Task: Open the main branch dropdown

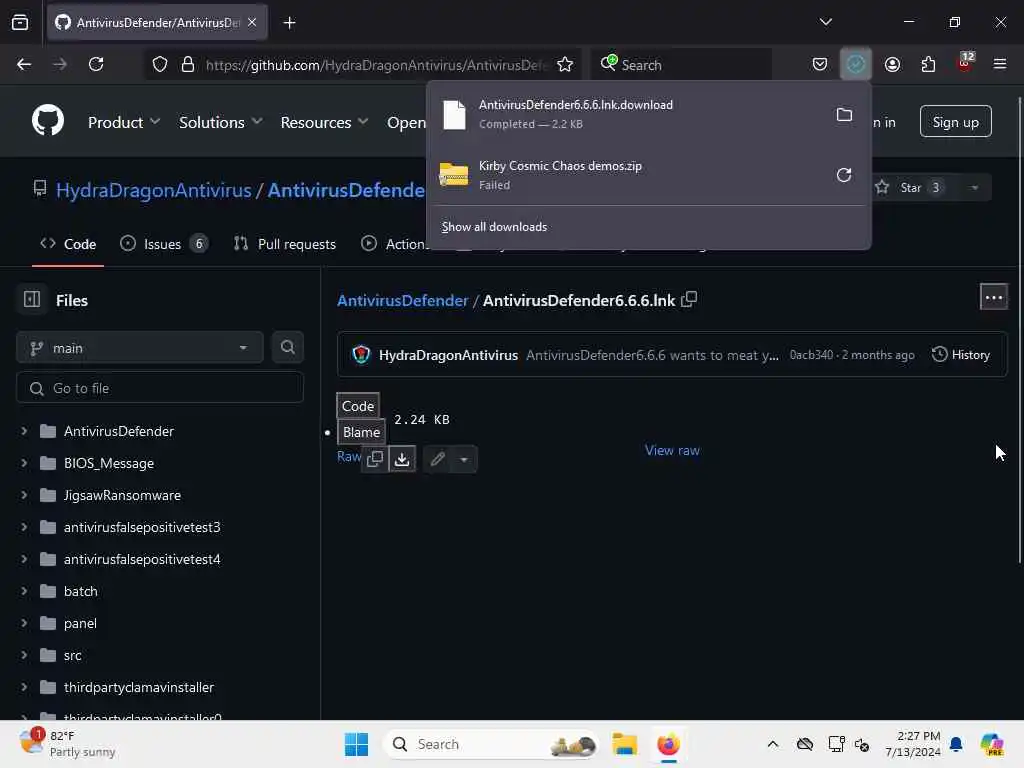Action: [x=140, y=347]
